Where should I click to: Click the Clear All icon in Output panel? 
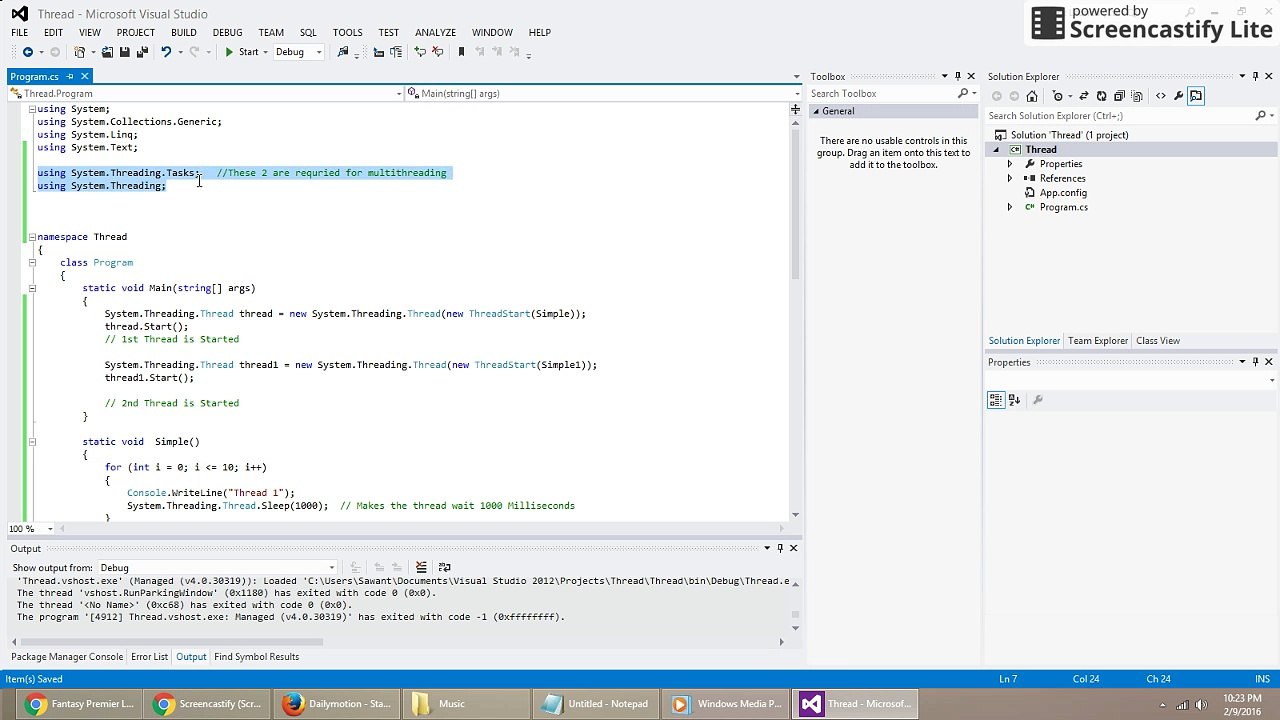click(421, 568)
